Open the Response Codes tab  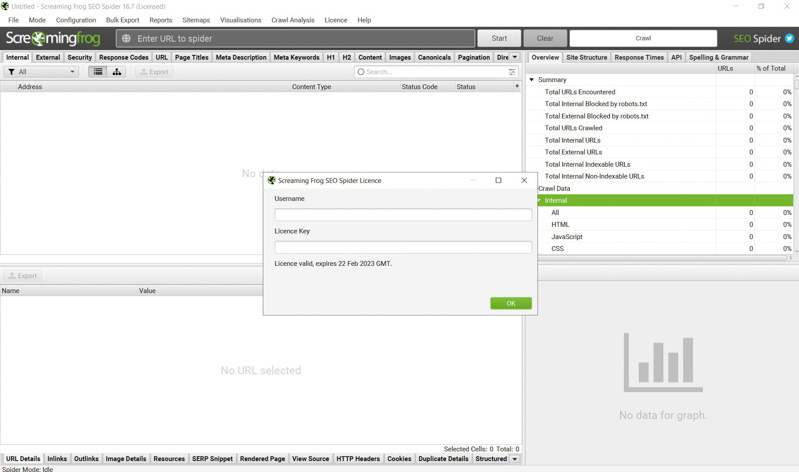(x=123, y=58)
